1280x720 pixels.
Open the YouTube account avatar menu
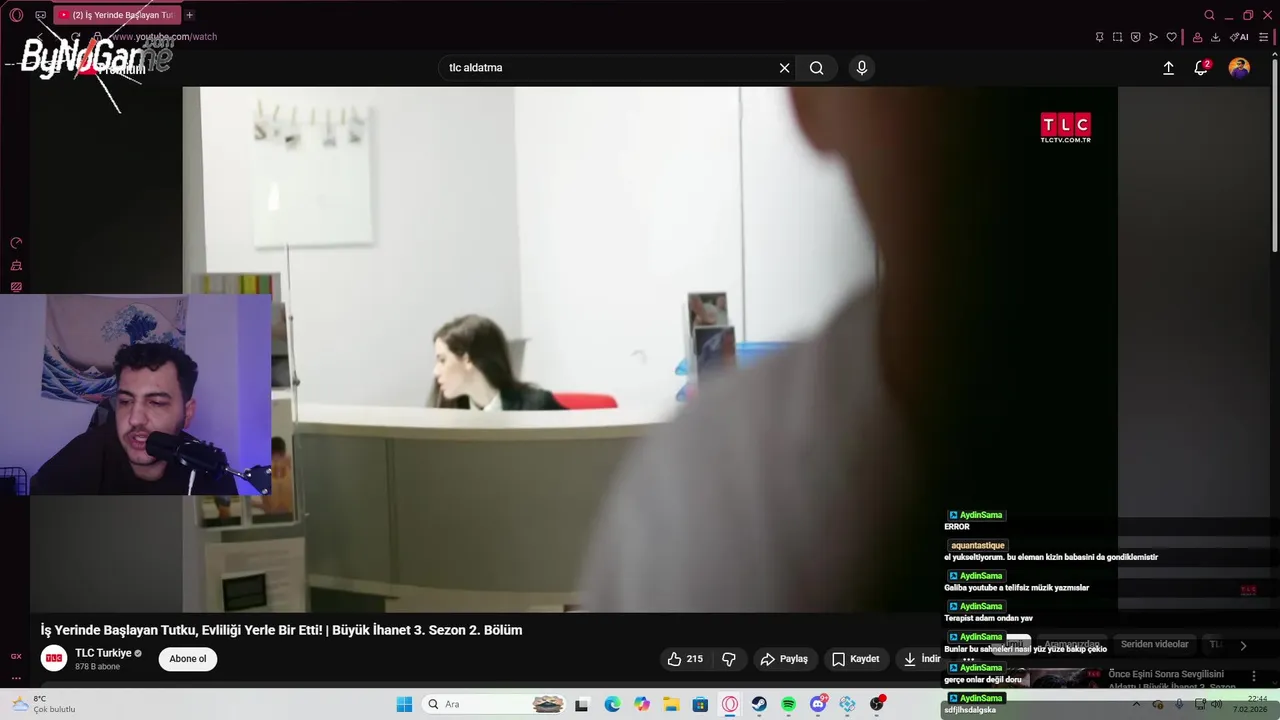[x=1239, y=68]
